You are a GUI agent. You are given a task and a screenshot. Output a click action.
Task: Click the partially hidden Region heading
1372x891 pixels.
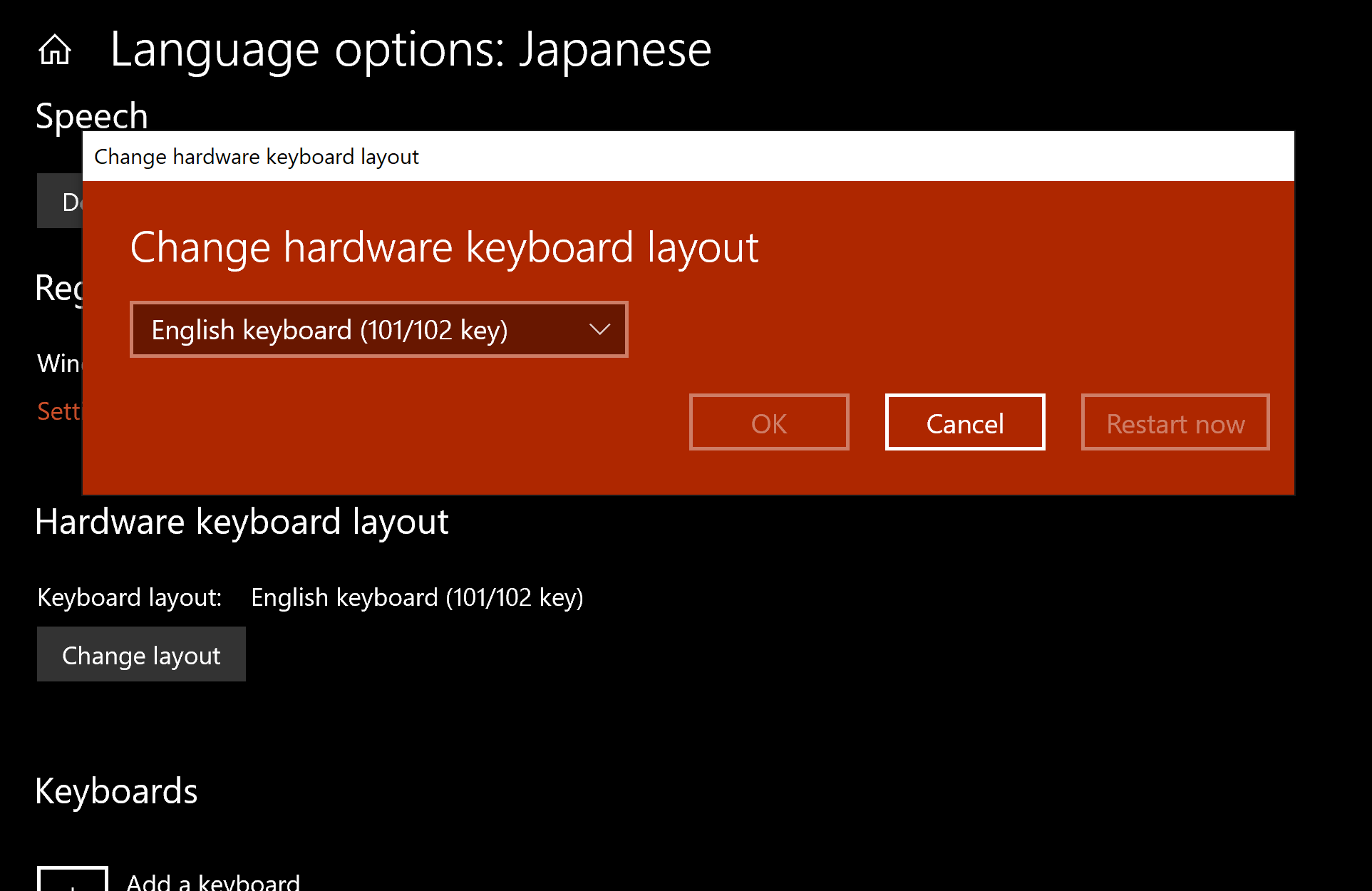point(58,289)
